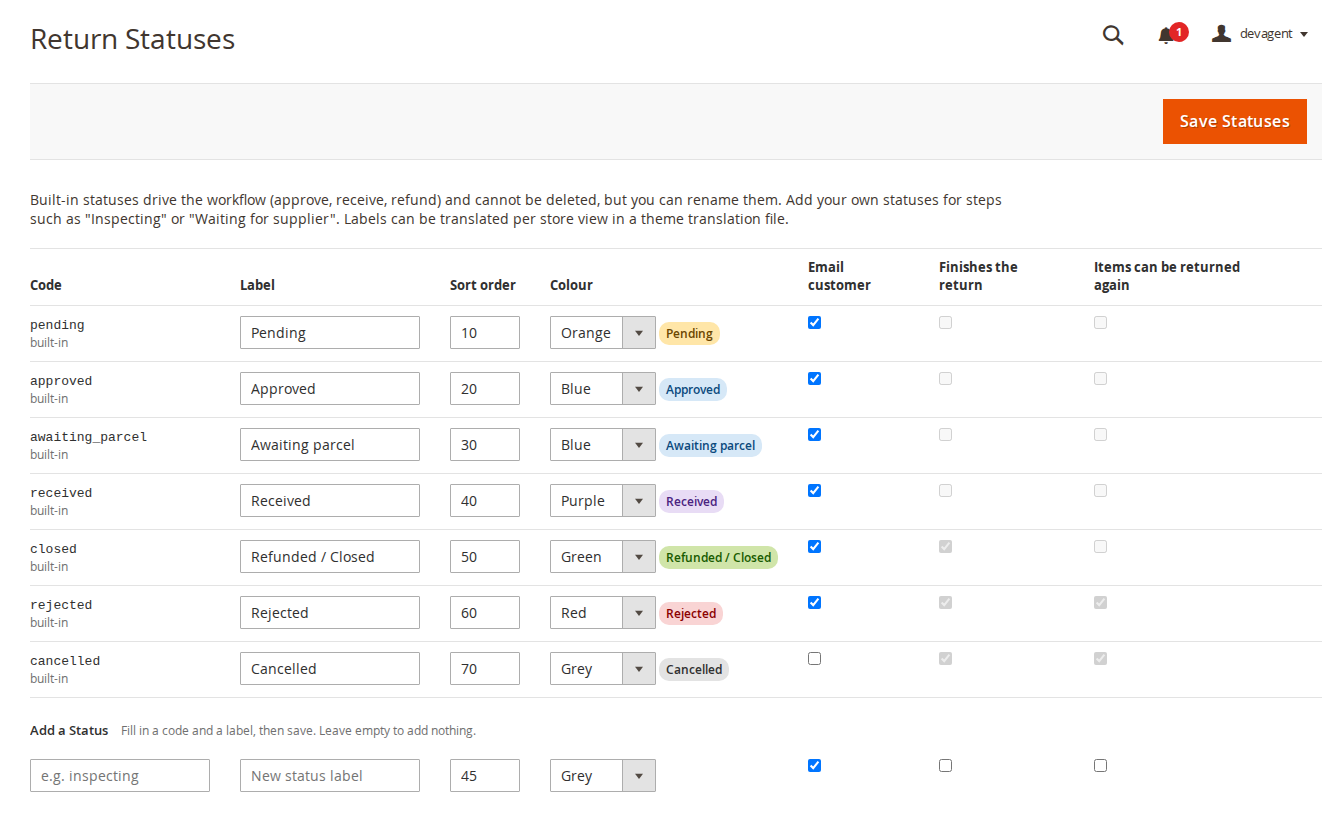Click the Pending label field
The height and width of the screenshot is (820, 1322).
coord(330,333)
